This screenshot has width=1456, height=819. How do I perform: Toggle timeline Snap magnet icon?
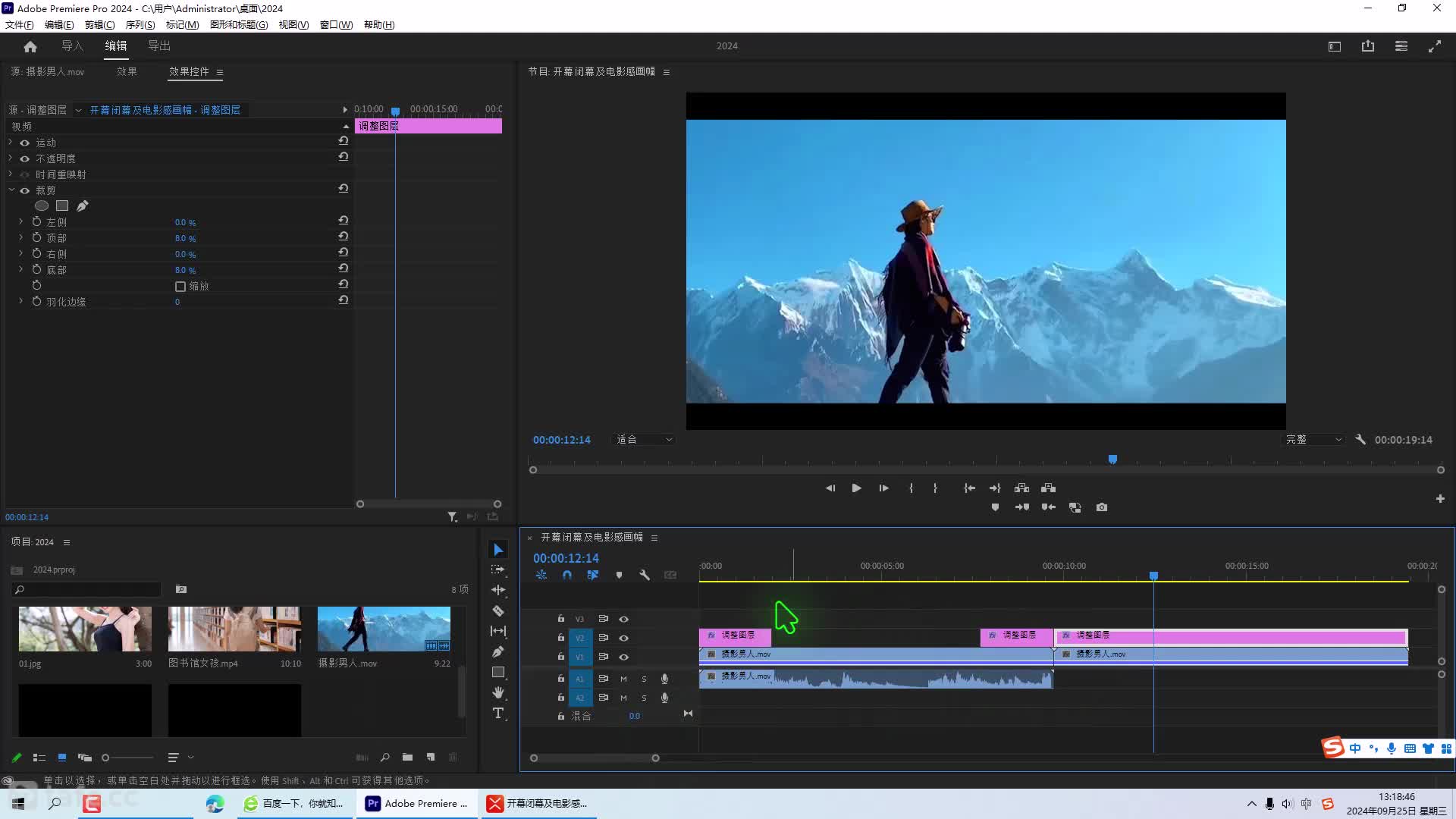(567, 576)
